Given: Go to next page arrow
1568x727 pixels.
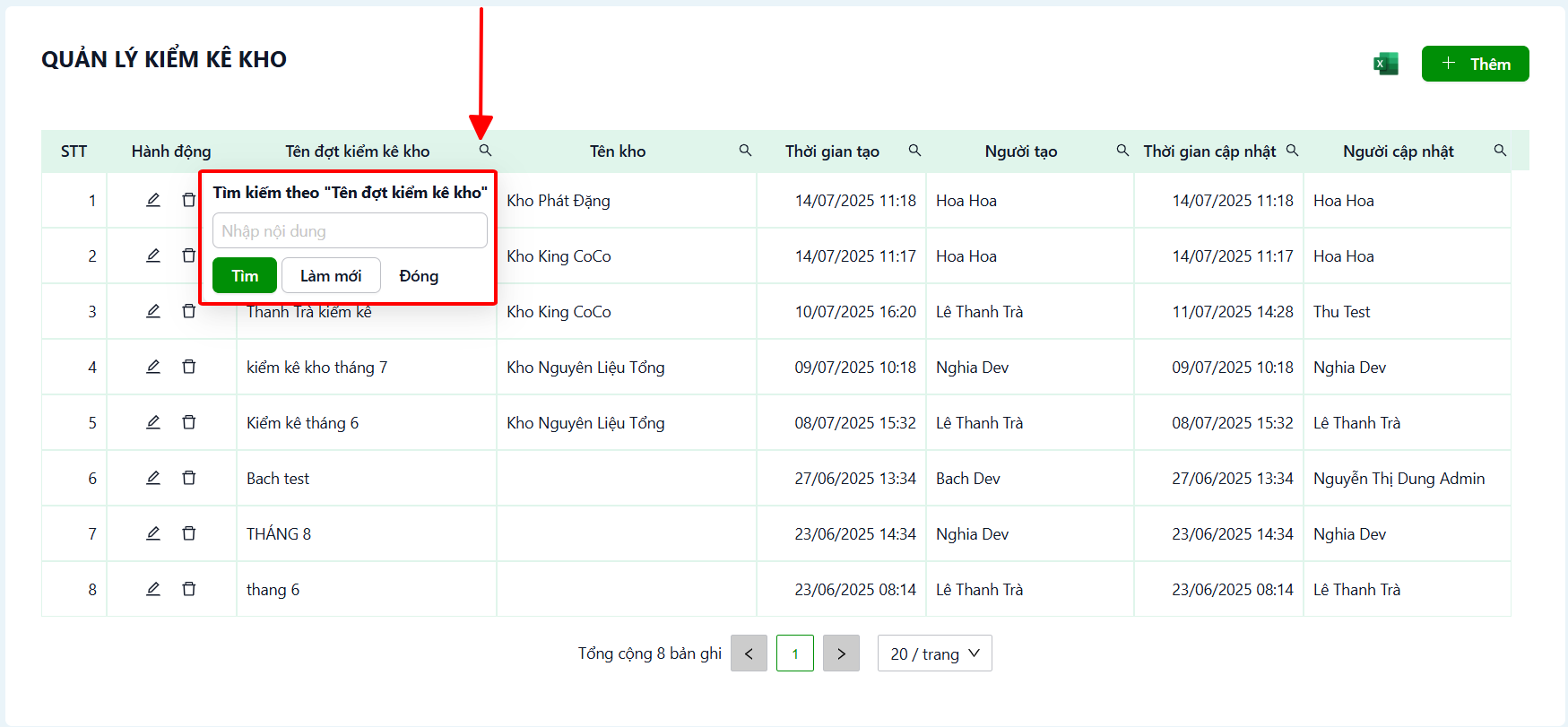Looking at the screenshot, I should click(x=841, y=653).
